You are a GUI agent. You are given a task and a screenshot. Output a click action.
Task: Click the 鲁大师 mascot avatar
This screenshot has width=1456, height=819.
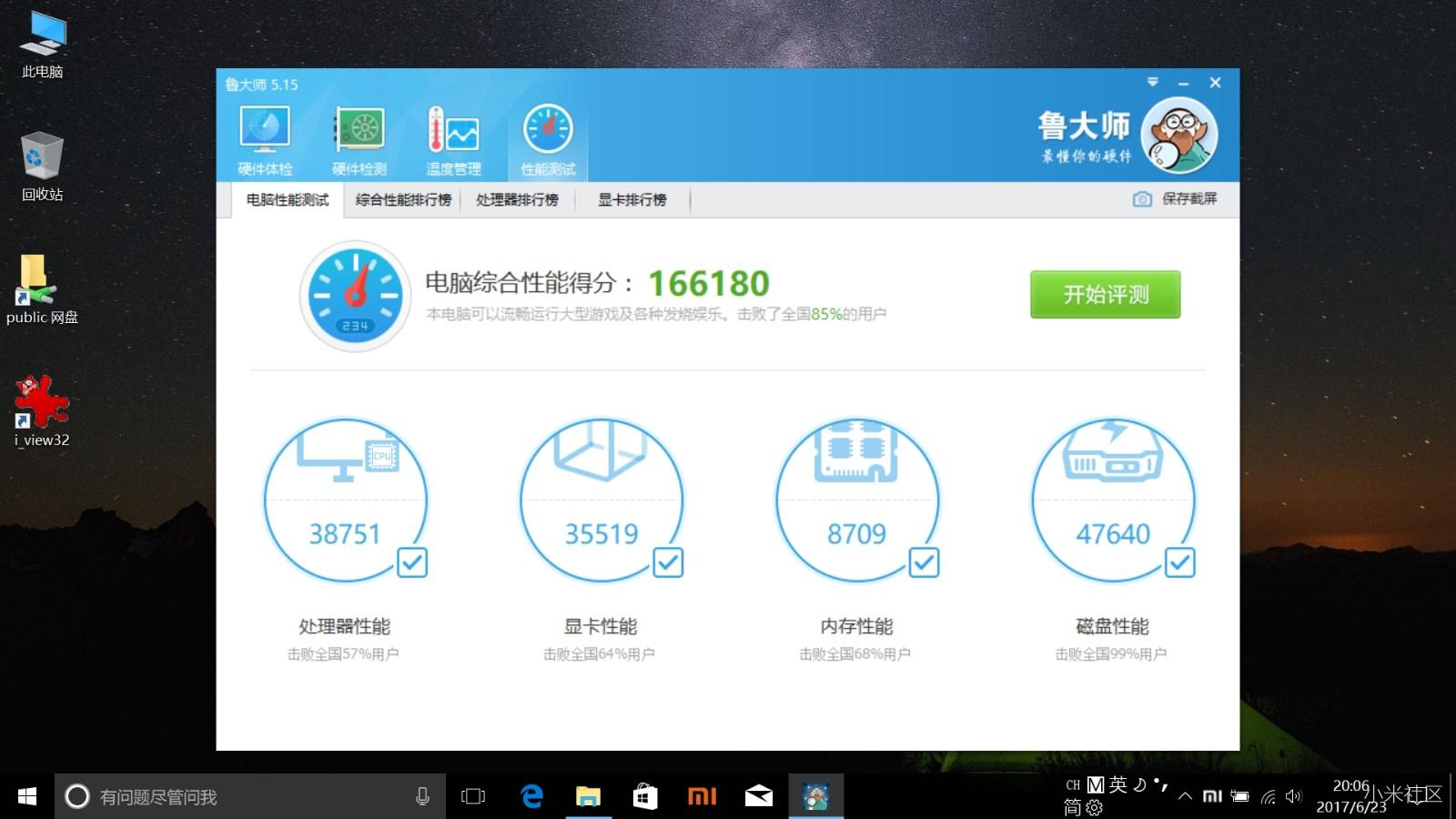[1179, 135]
